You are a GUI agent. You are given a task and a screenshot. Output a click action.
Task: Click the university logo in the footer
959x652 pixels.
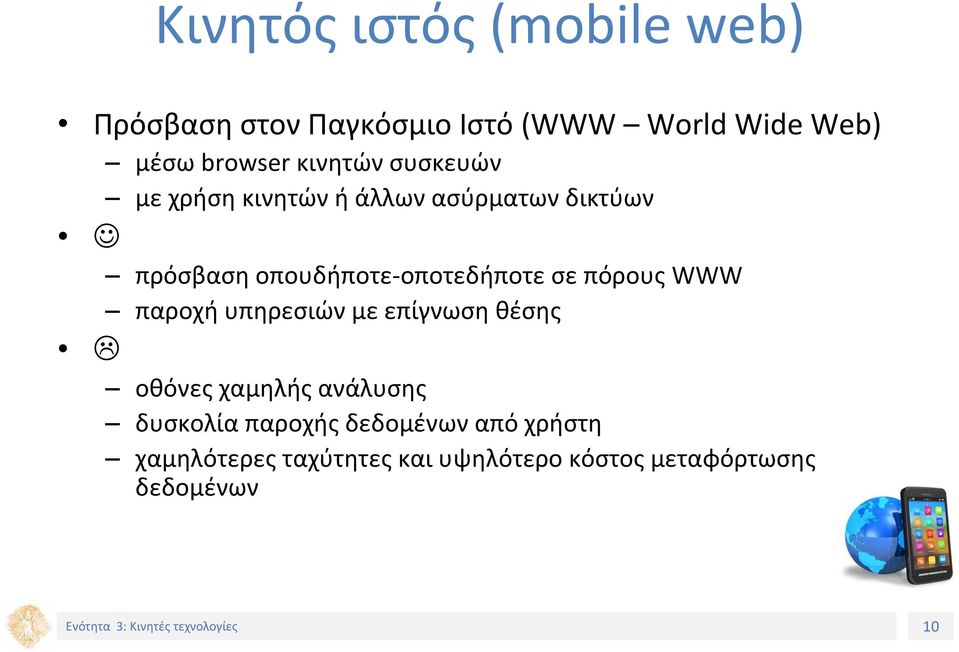coord(28,626)
